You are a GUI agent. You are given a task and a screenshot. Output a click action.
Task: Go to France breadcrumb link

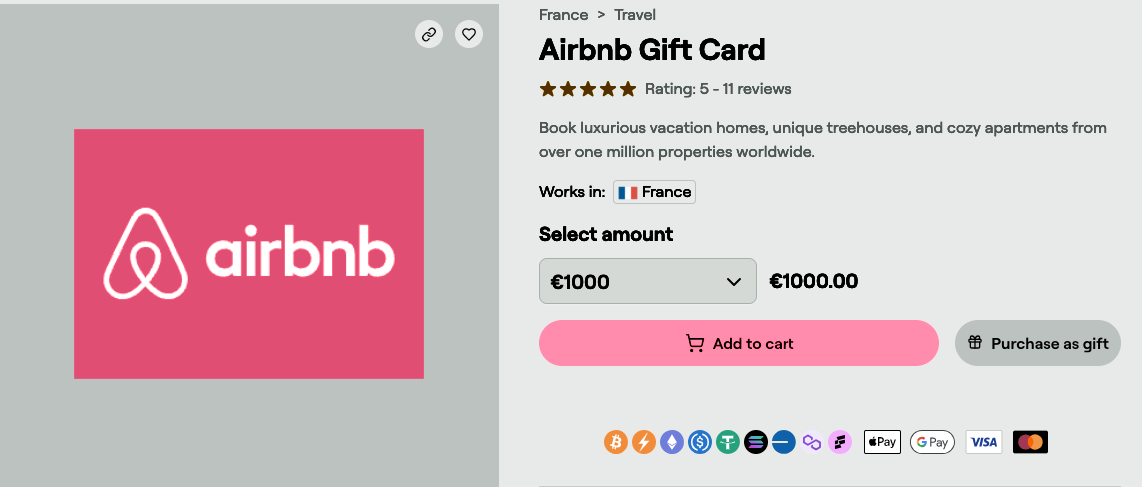(563, 15)
